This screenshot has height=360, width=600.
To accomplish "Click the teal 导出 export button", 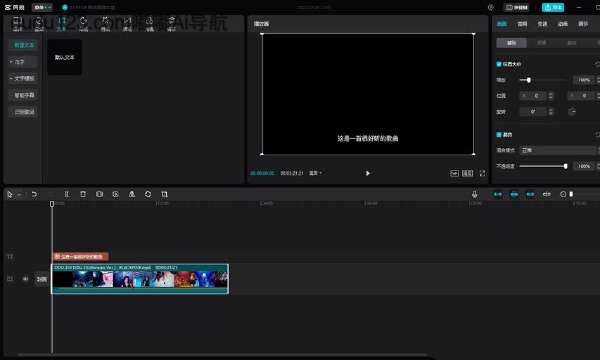I will [553, 7].
